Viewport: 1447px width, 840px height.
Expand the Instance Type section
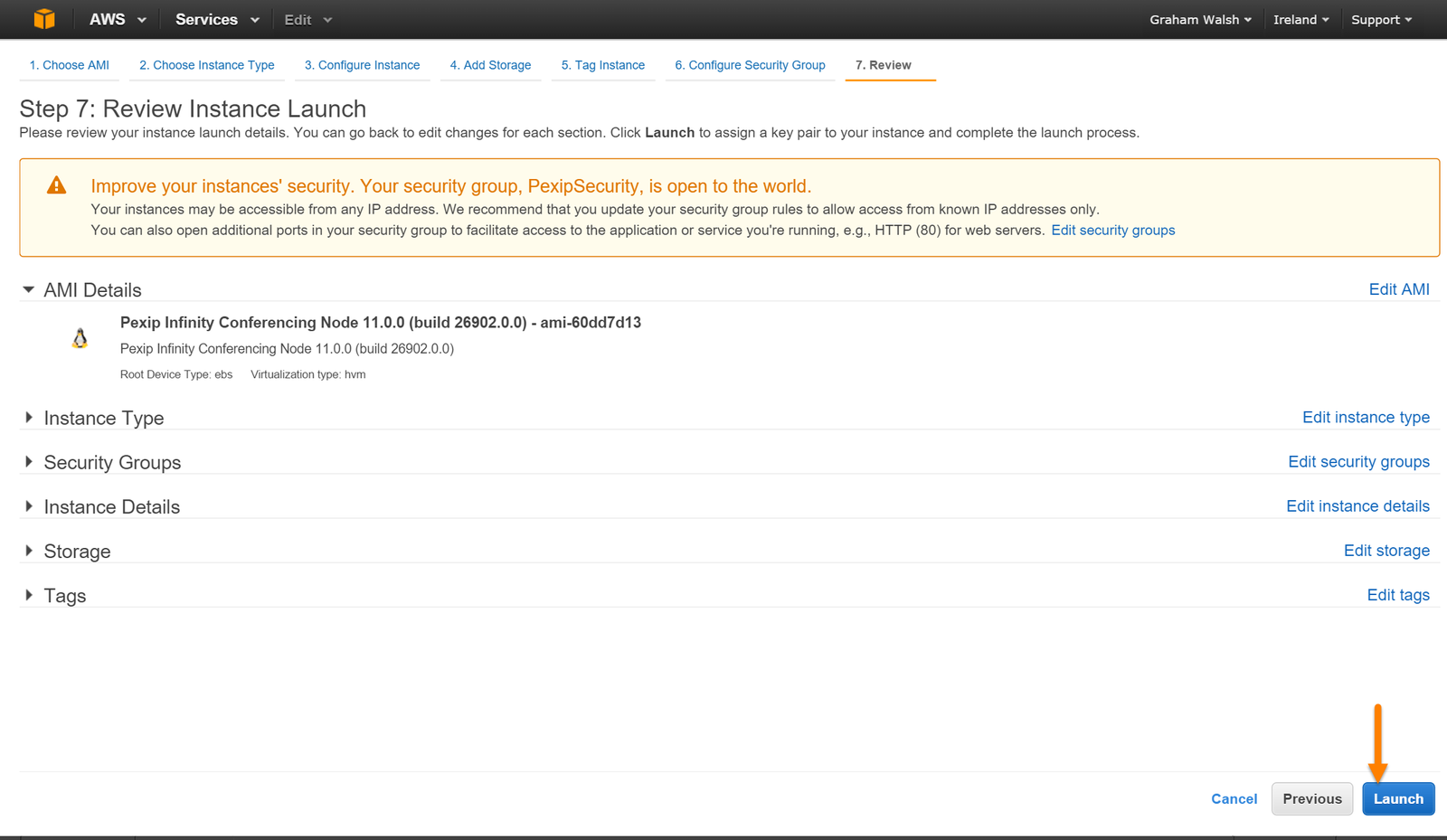click(x=29, y=418)
